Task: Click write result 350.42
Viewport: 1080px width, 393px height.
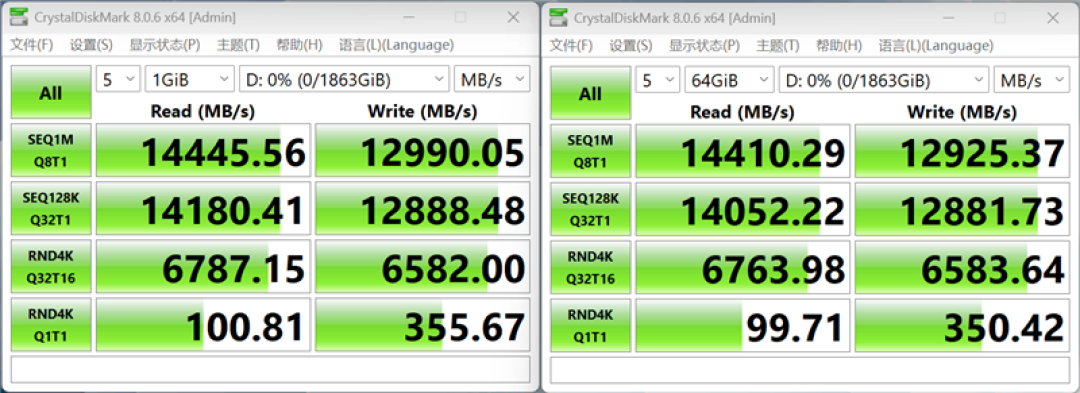Action: pyautogui.click(x=963, y=324)
